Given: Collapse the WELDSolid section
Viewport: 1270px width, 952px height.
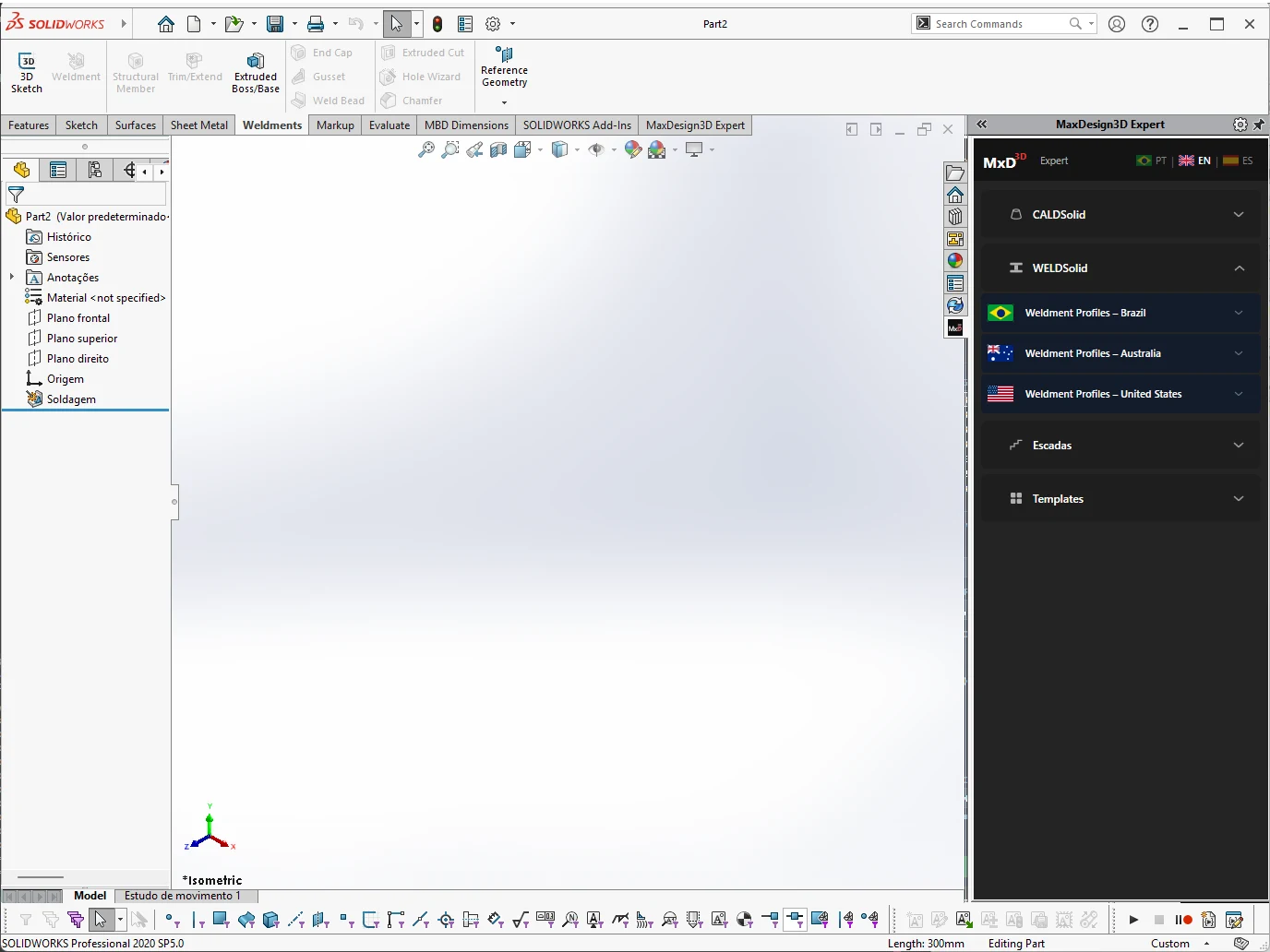Looking at the screenshot, I should tap(1120, 268).
